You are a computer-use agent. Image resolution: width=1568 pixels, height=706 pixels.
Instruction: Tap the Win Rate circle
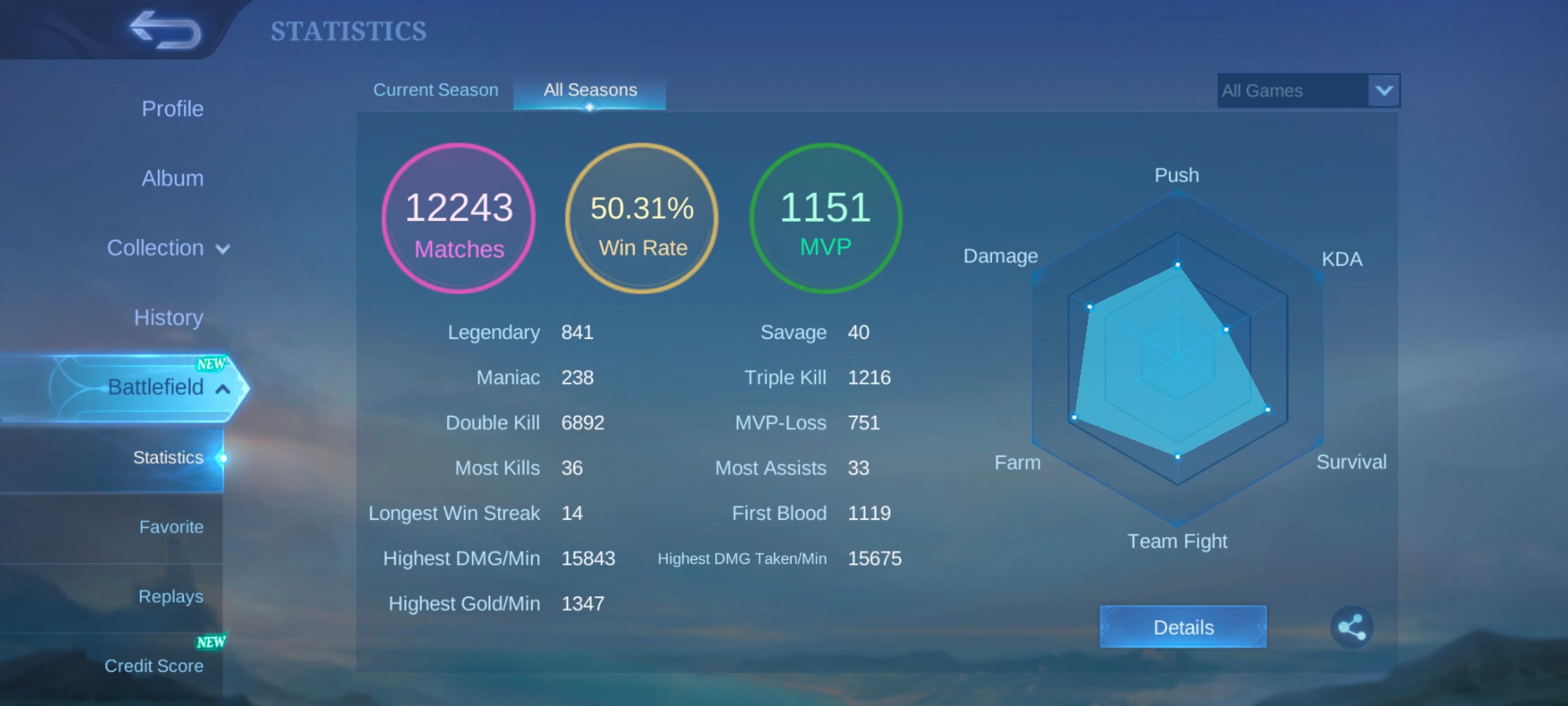point(642,219)
